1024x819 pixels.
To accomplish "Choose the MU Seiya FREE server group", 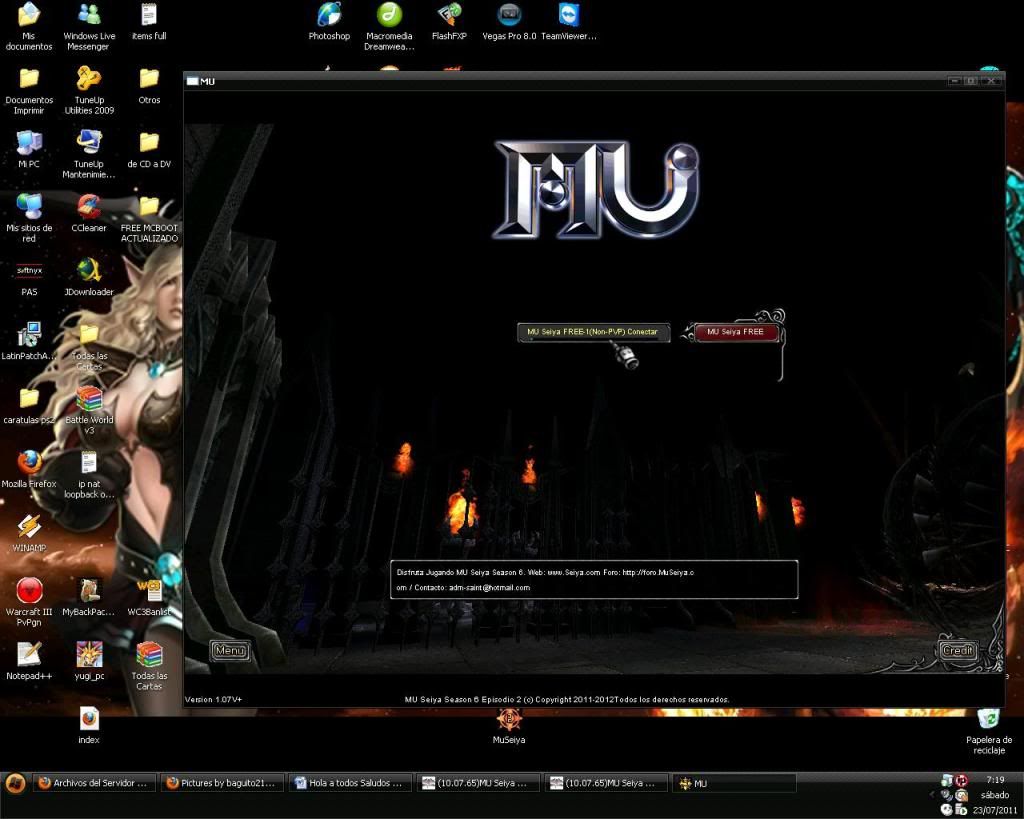I will point(735,332).
